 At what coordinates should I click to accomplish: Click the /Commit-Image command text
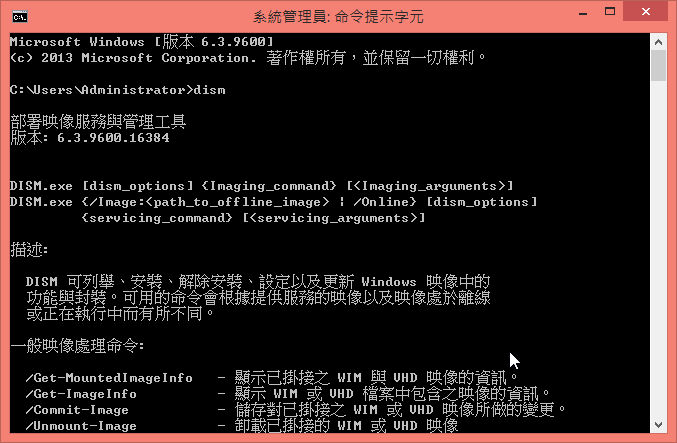click(77, 410)
